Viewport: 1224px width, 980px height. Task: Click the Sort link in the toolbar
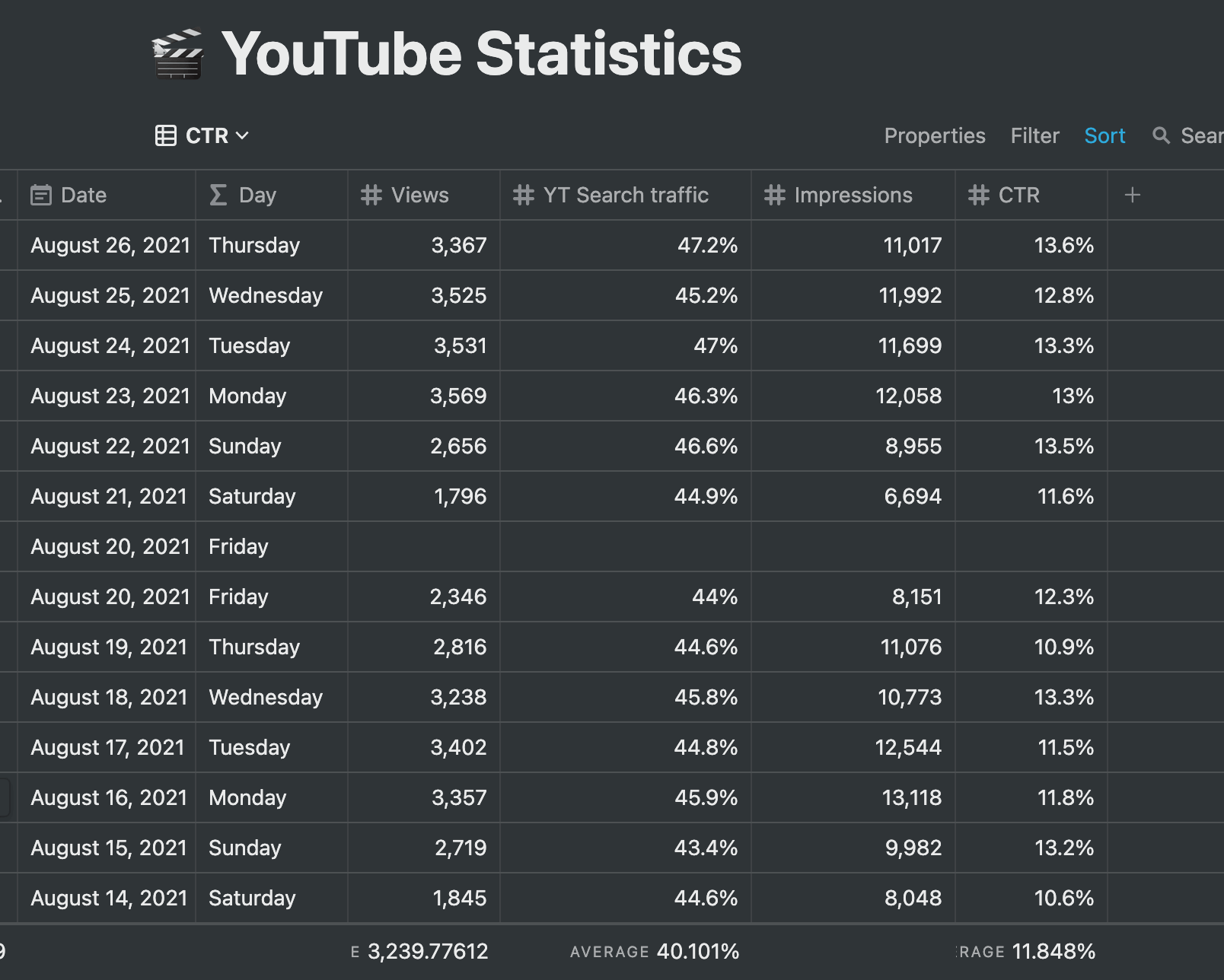[1104, 135]
